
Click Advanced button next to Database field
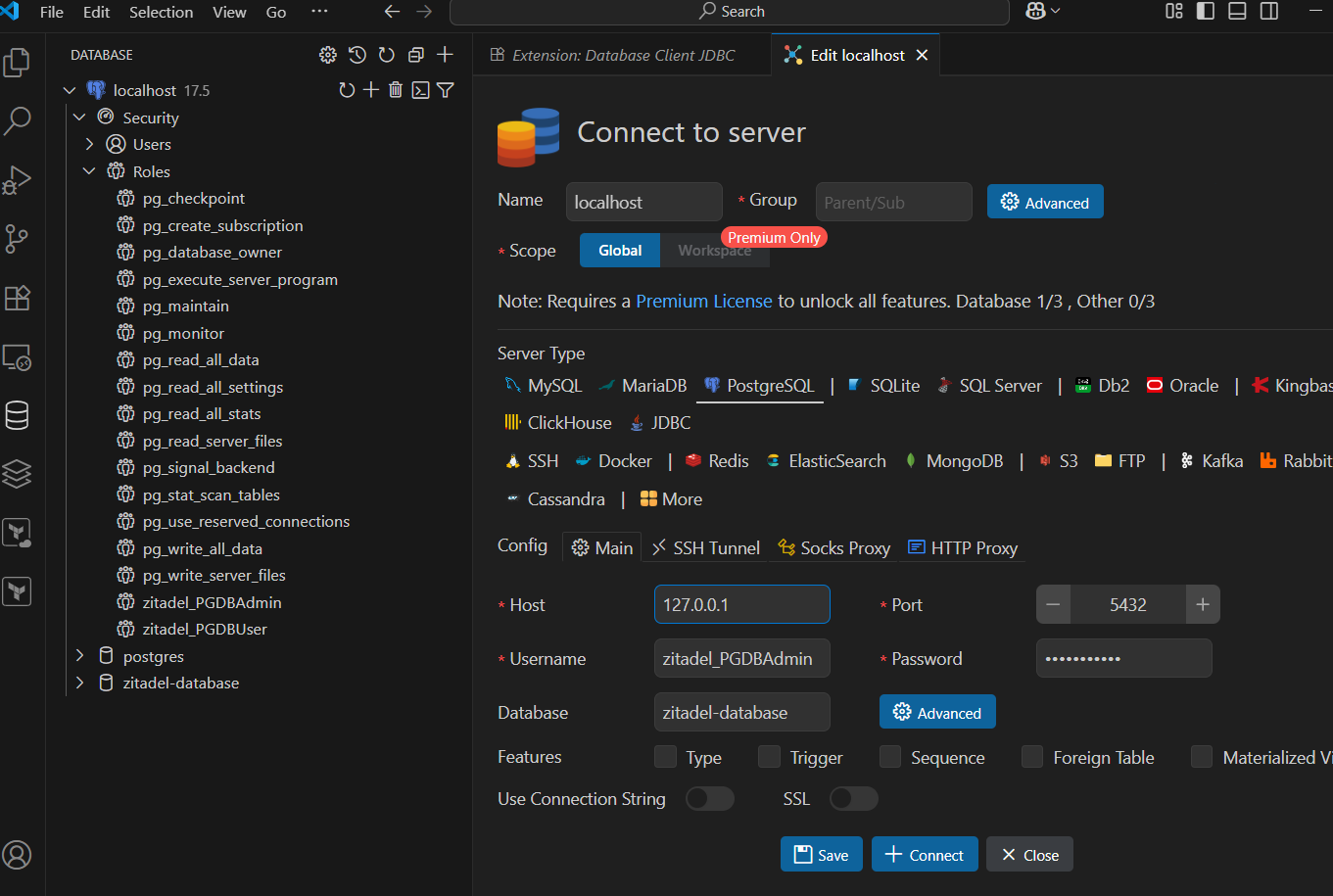coord(937,713)
